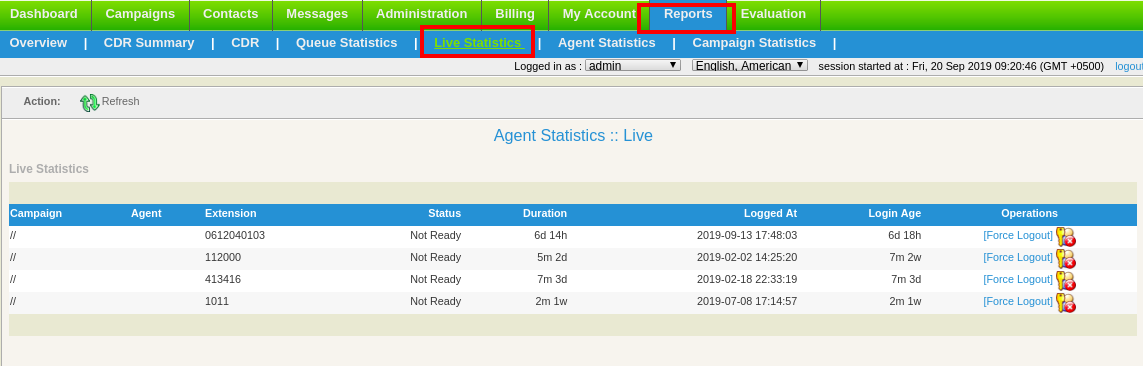Click logged-at value 2019-09-13 17:48:03
This screenshot has height=366, width=1143.
pos(746,235)
